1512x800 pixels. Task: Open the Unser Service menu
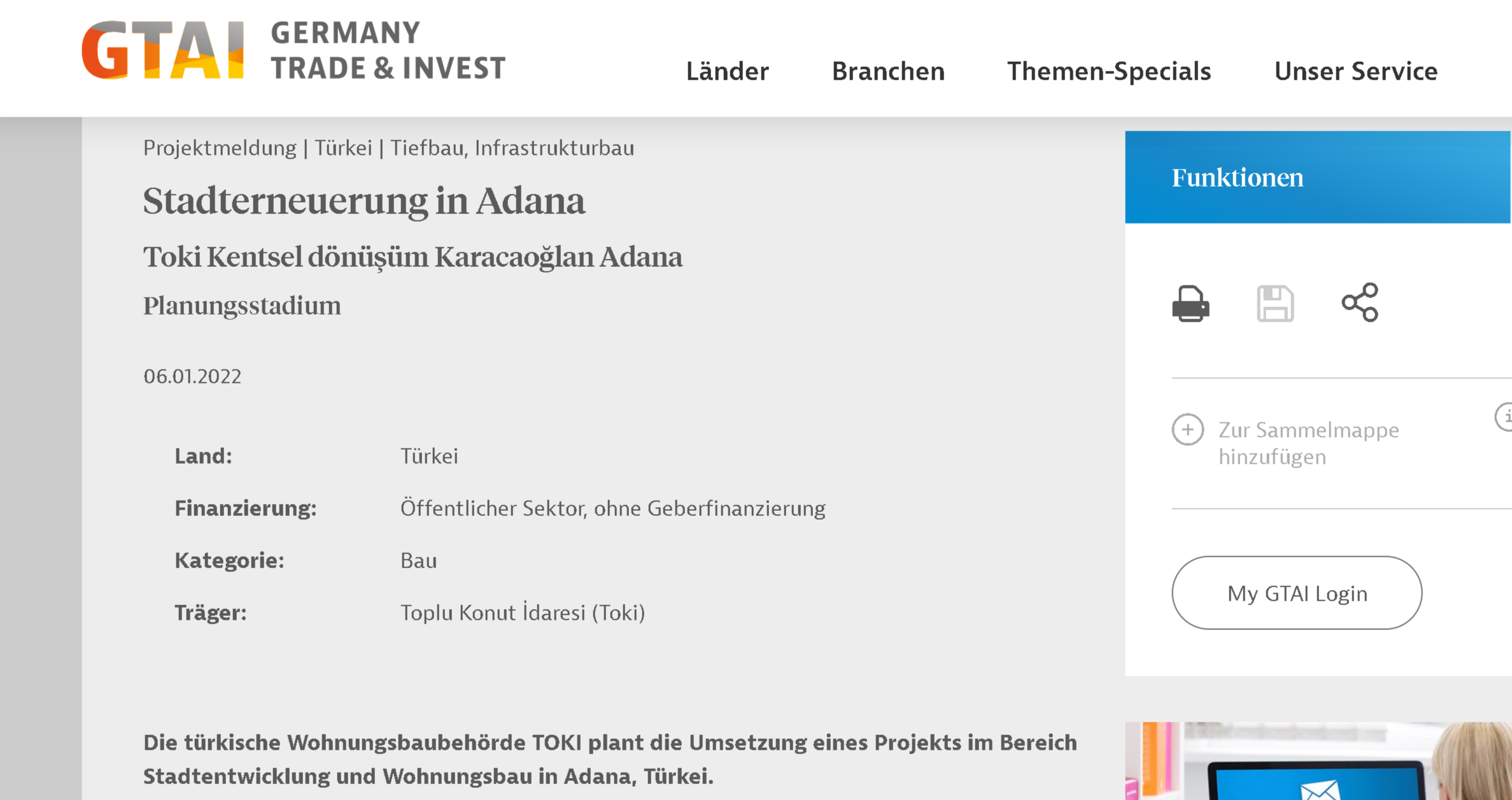(1356, 71)
